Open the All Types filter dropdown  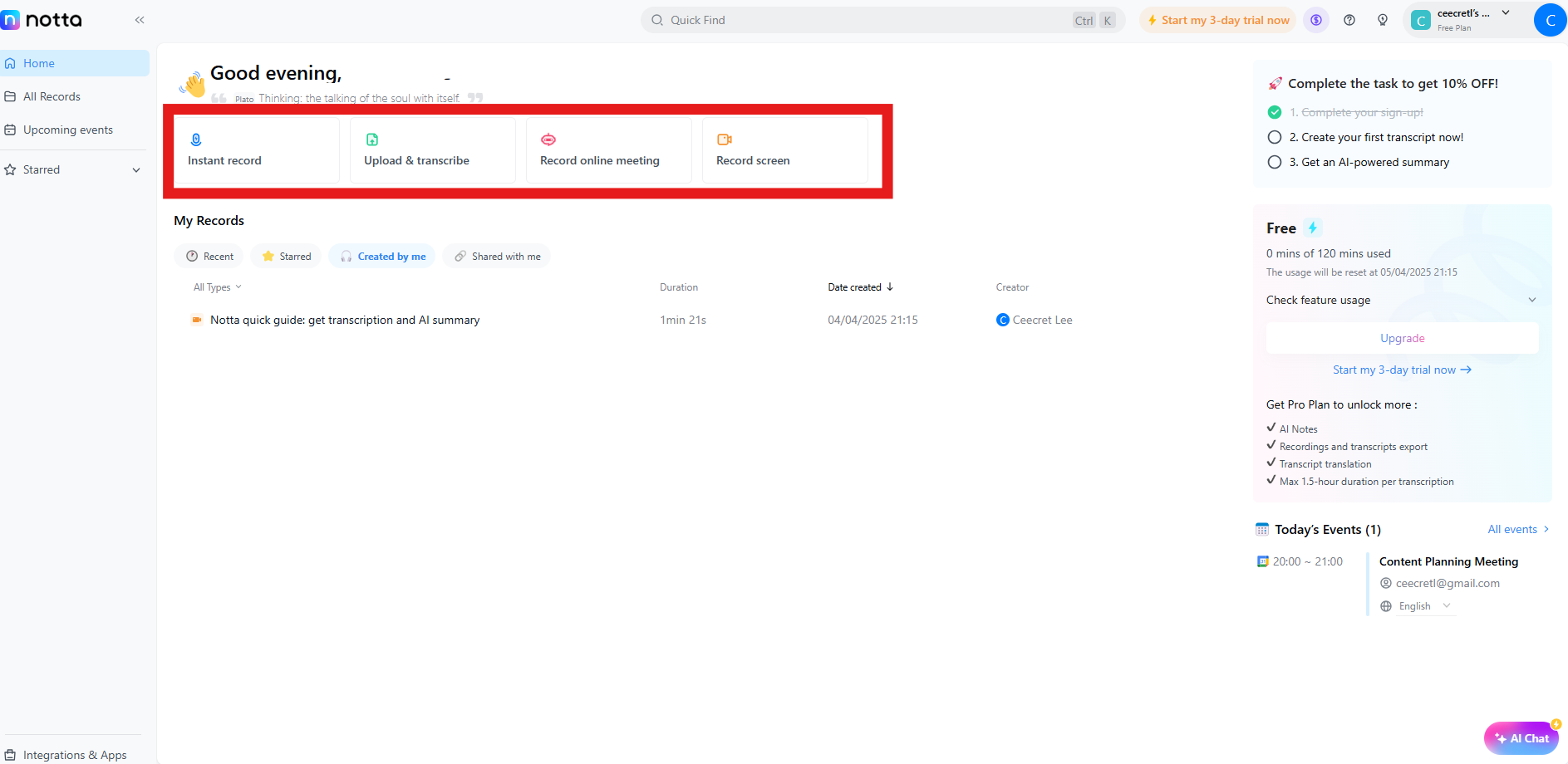pos(216,286)
